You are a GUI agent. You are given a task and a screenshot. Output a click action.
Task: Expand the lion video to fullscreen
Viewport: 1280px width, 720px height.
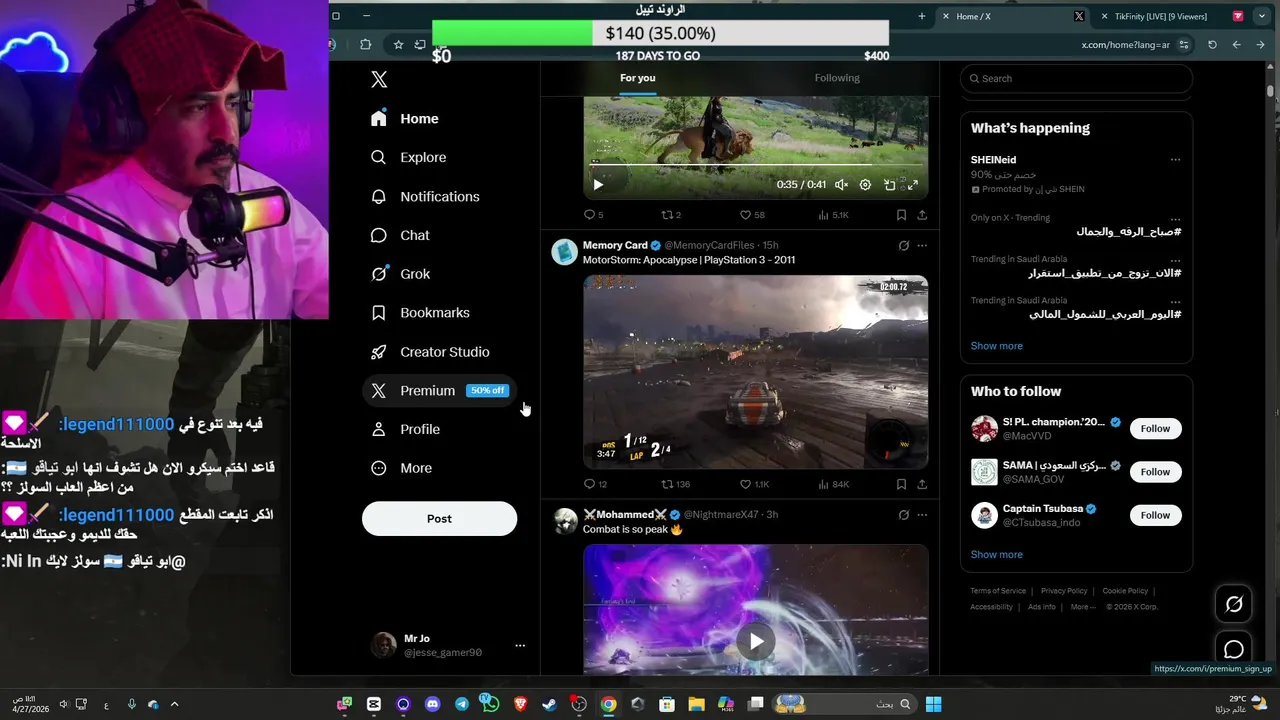(912, 185)
